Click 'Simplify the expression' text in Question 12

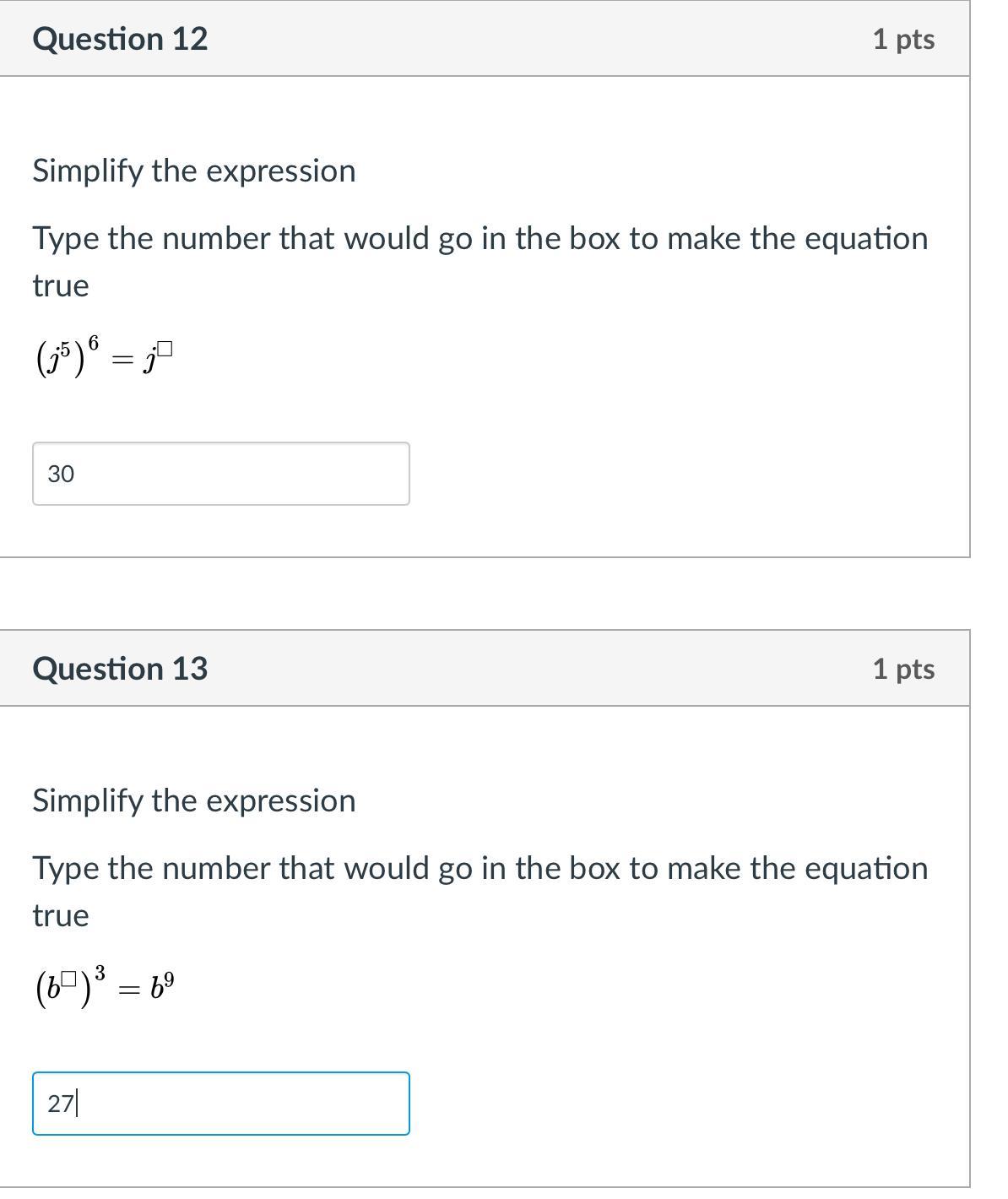pos(194,171)
